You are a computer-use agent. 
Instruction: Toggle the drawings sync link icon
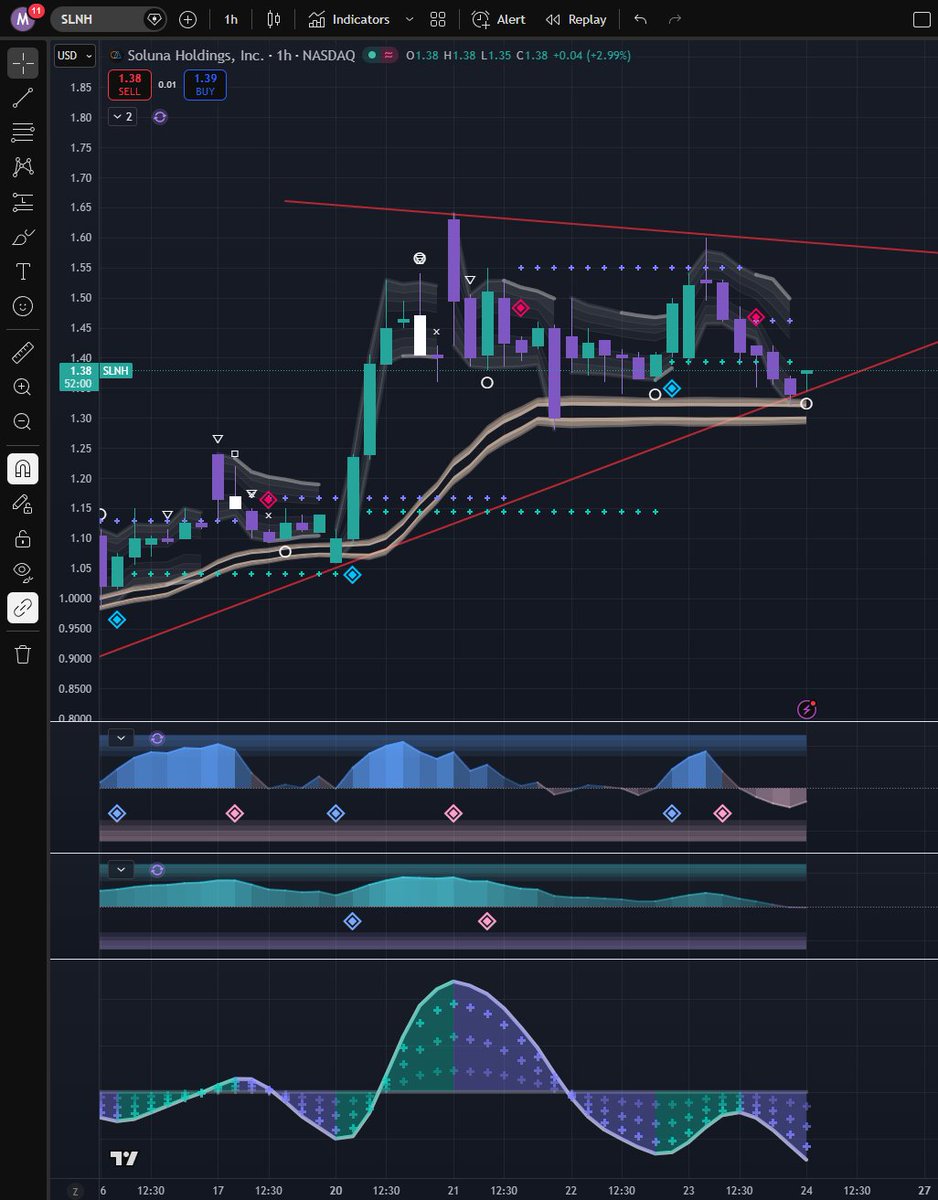pyautogui.click(x=23, y=608)
